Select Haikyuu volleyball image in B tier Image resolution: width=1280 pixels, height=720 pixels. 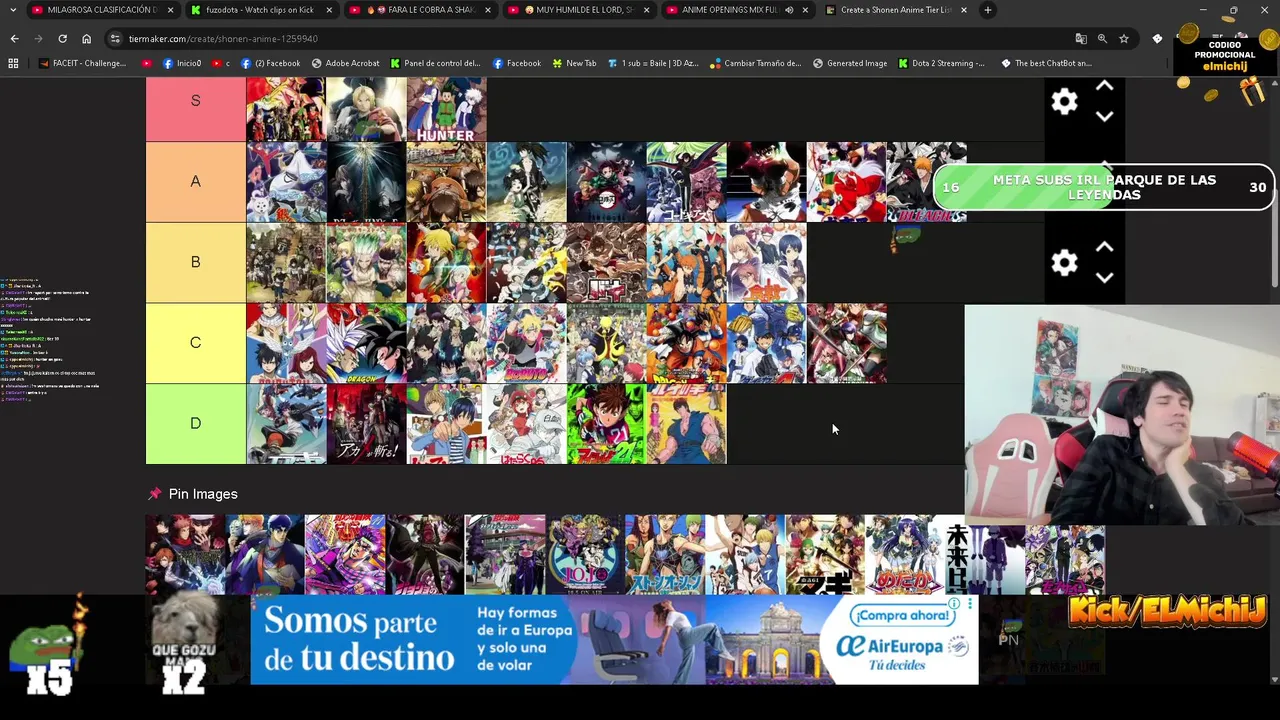686,262
